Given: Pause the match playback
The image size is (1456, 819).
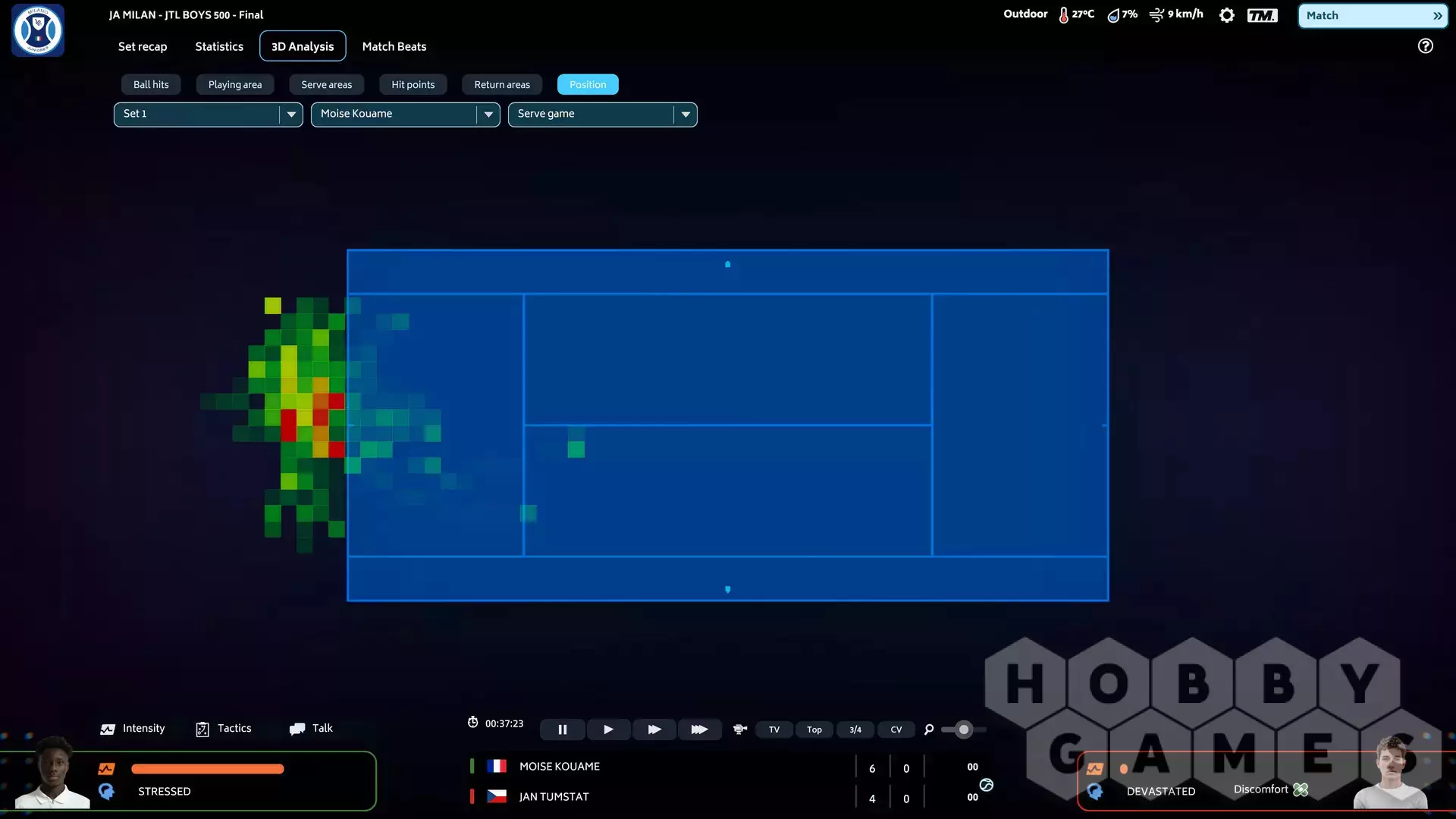Looking at the screenshot, I should point(562,730).
